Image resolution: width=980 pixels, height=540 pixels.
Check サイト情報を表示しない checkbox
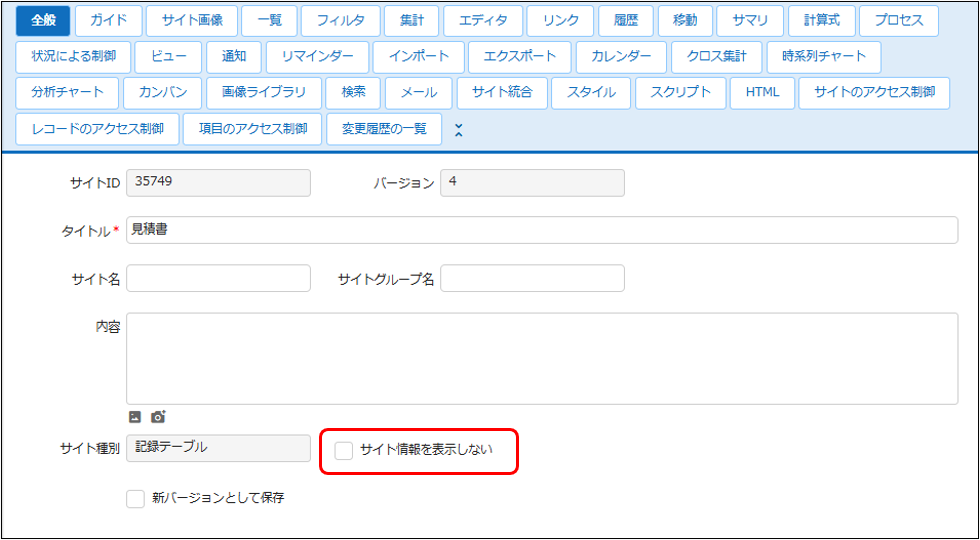pyautogui.click(x=344, y=450)
